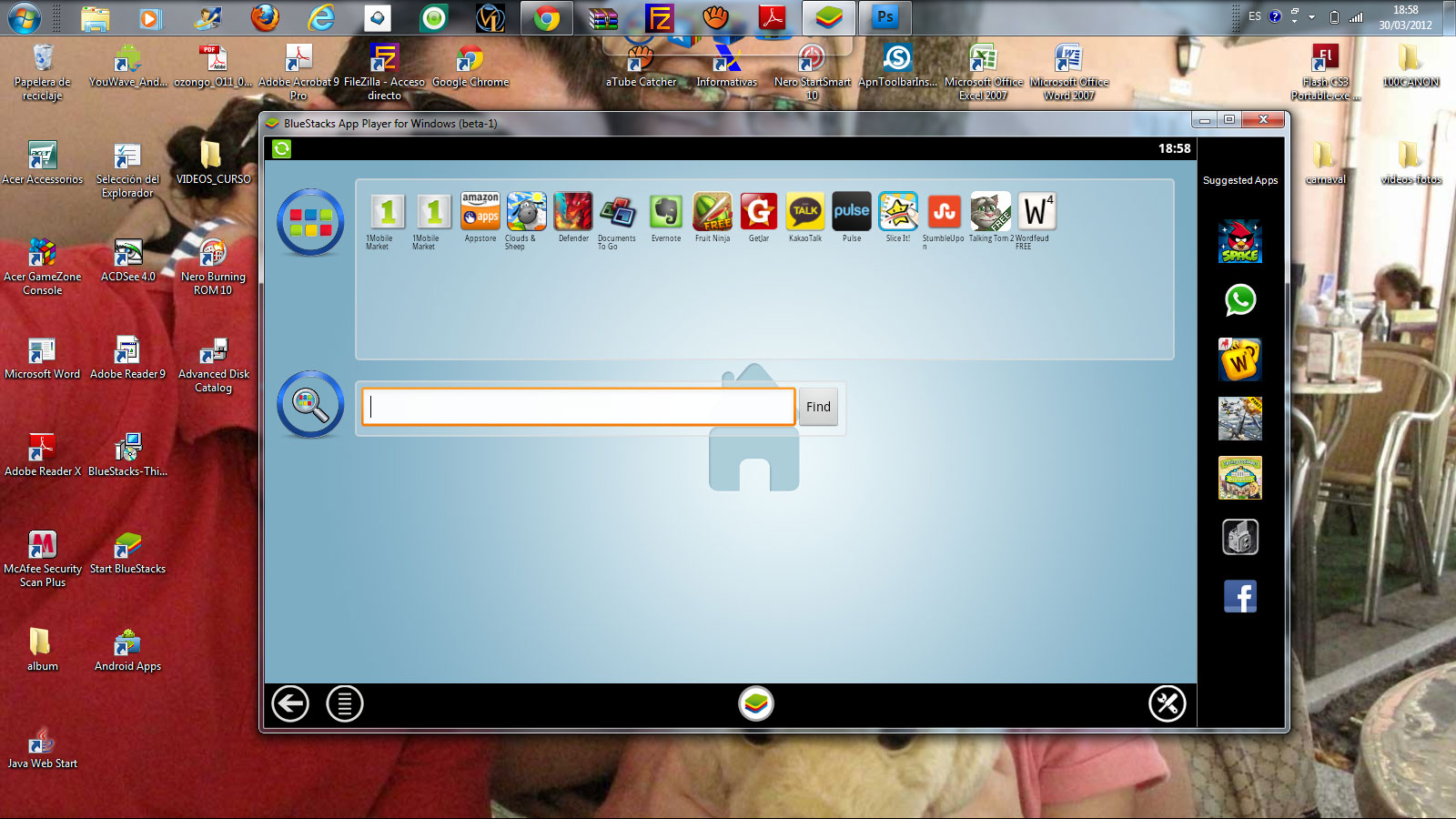Open the Windows Start menu
Screen dimensions: 1456x819
[24, 17]
